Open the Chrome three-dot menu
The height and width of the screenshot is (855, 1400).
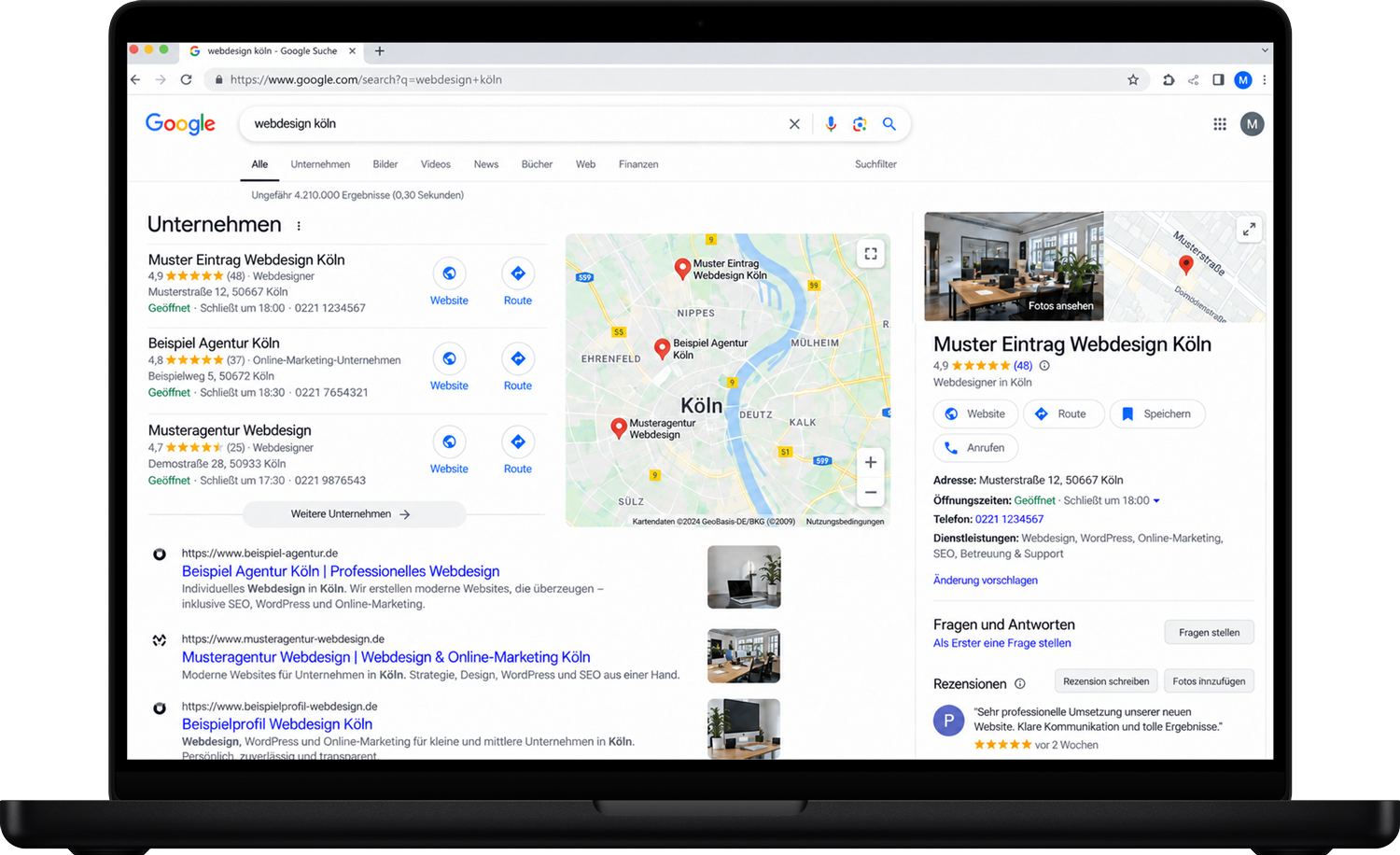(x=1264, y=80)
